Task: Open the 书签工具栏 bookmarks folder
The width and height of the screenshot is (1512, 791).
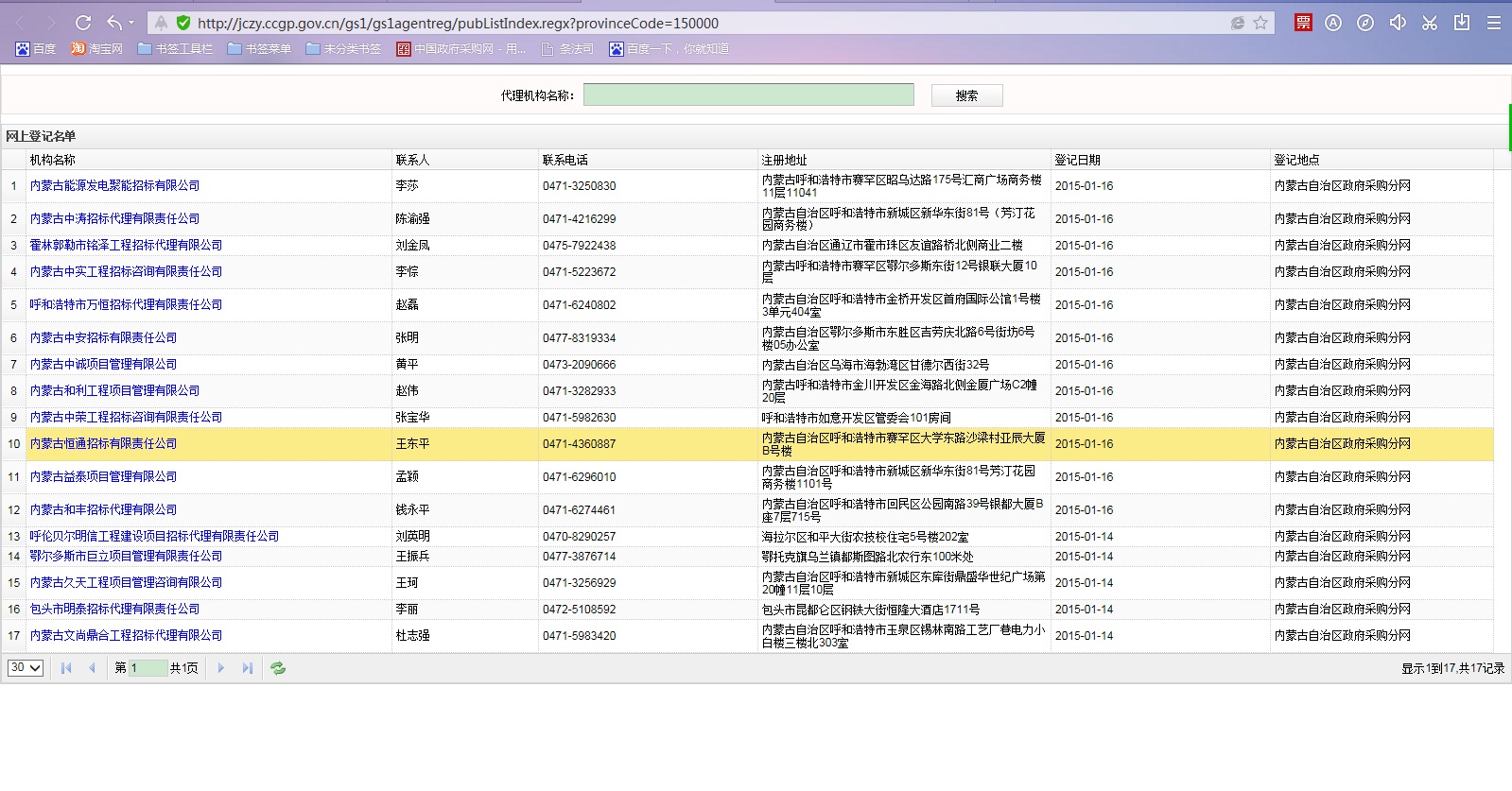Action: point(175,49)
